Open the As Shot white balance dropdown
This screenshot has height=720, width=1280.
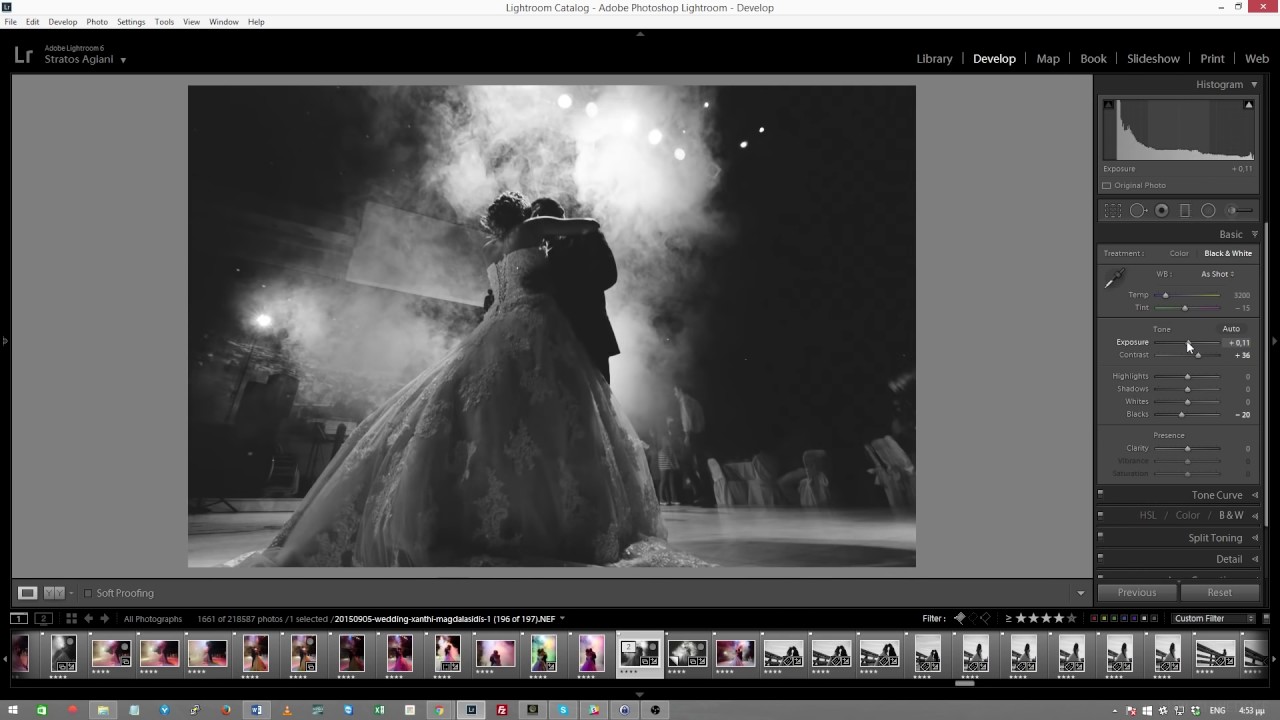coord(1218,274)
